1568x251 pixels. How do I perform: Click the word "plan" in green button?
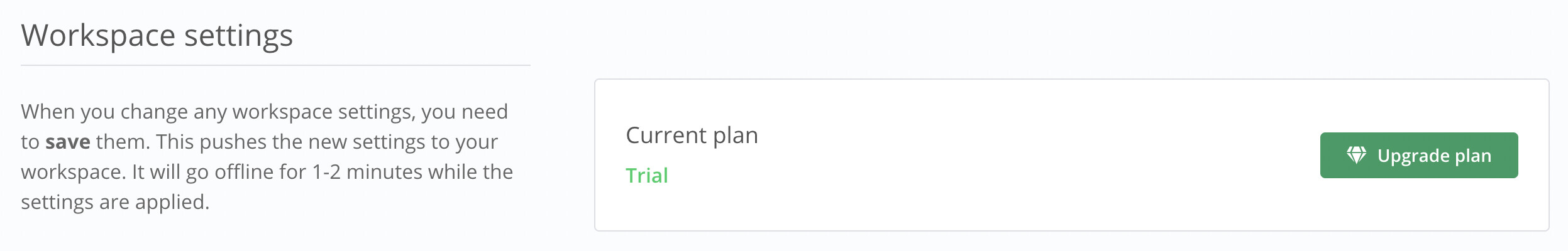tap(1473, 156)
